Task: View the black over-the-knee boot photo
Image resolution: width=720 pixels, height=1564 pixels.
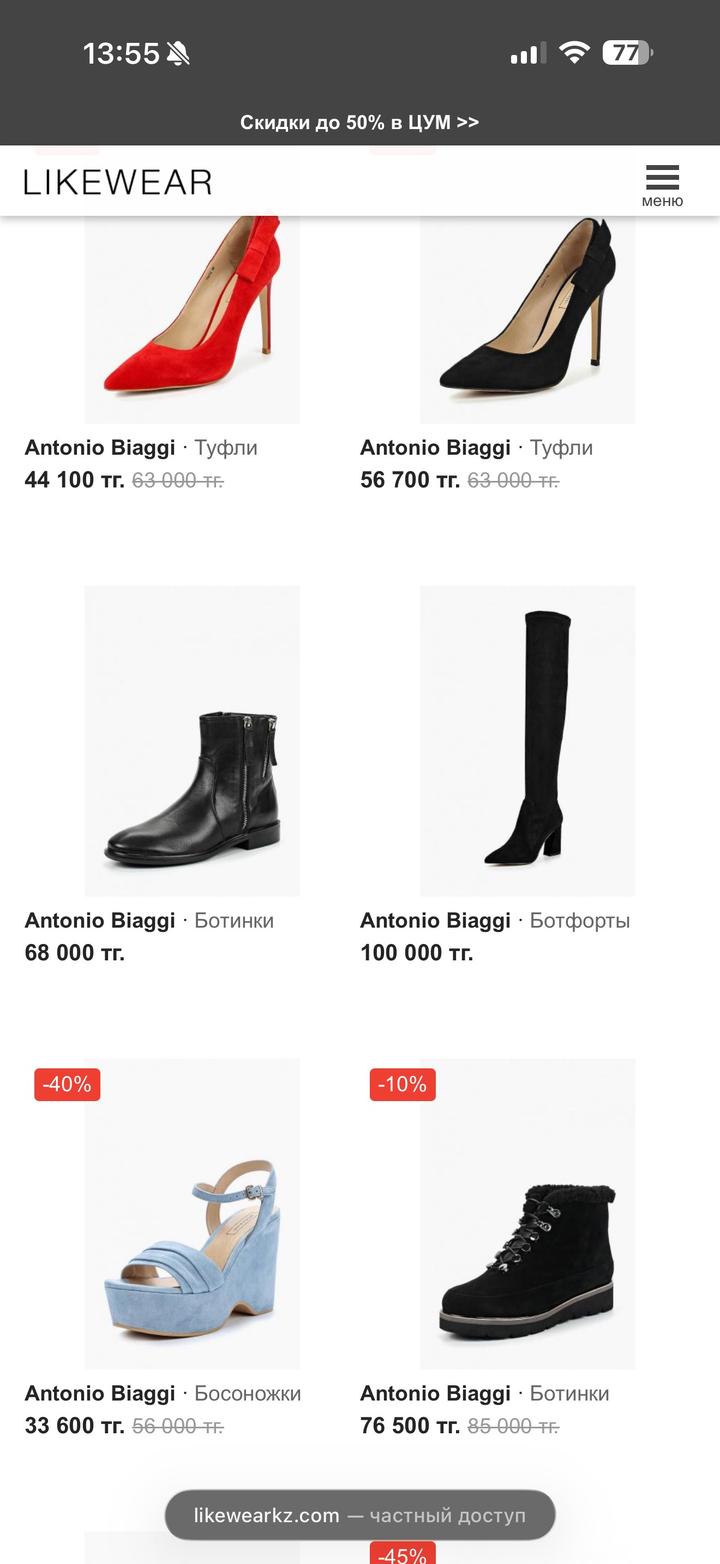Action: coord(527,740)
